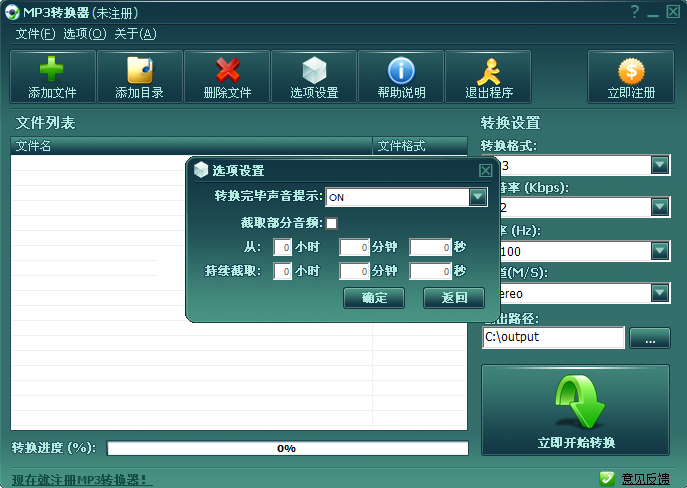Click the 从 seconds input field
The height and width of the screenshot is (488, 687).
click(430, 247)
